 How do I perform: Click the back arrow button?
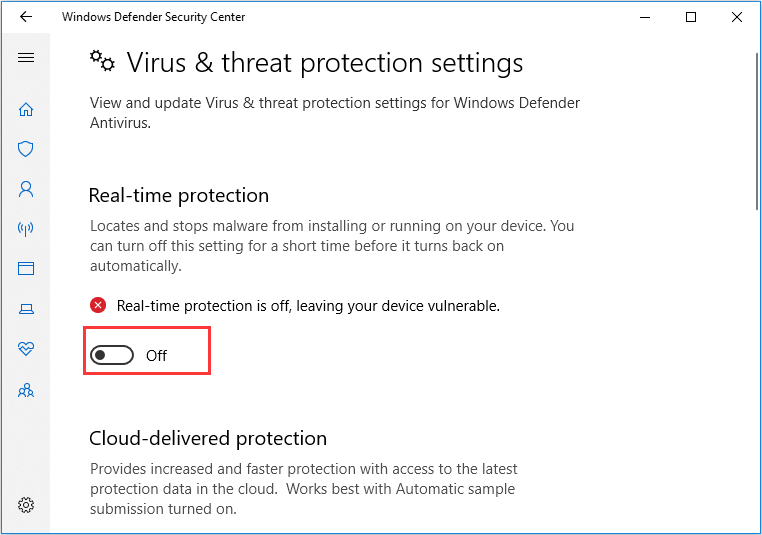(x=26, y=17)
